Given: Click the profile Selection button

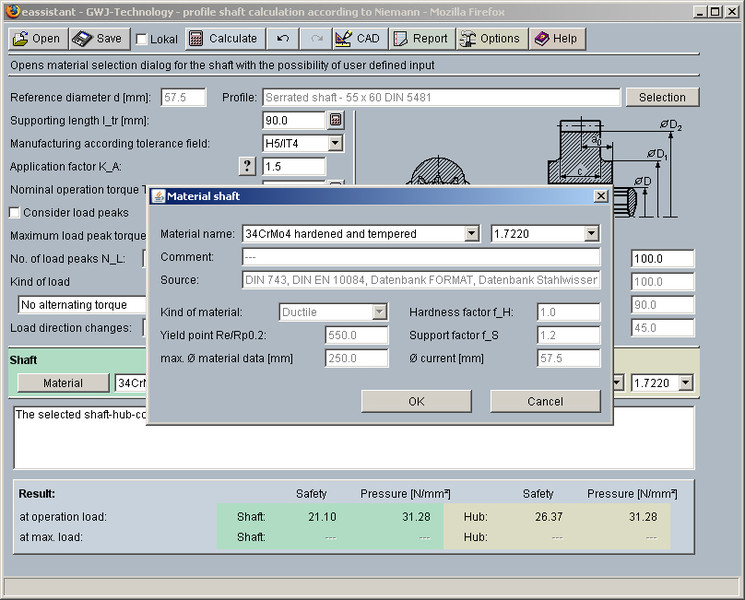Looking at the screenshot, I should (662, 98).
